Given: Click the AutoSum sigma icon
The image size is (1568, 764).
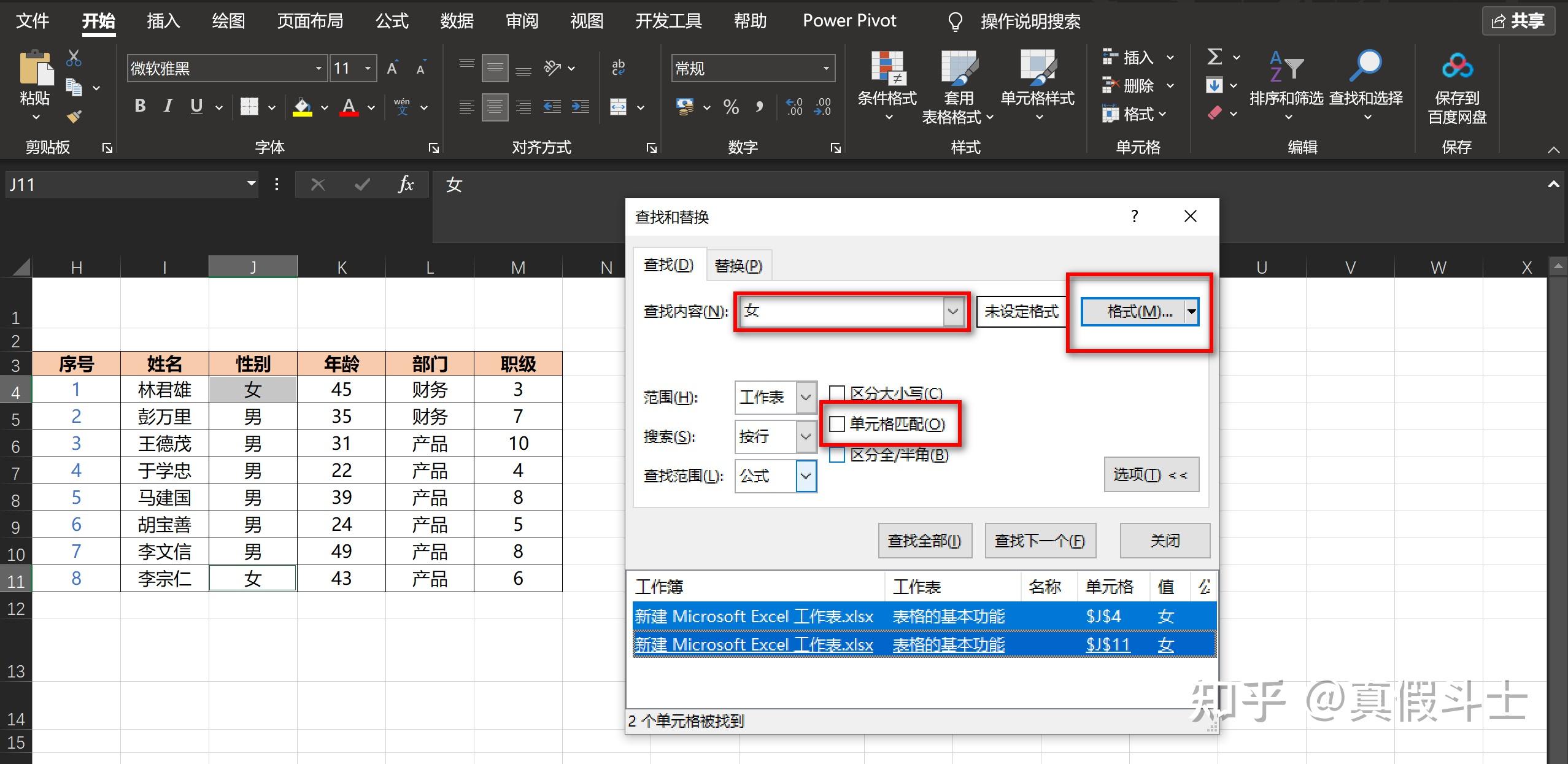Looking at the screenshot, I should [x=1214, y=57].
